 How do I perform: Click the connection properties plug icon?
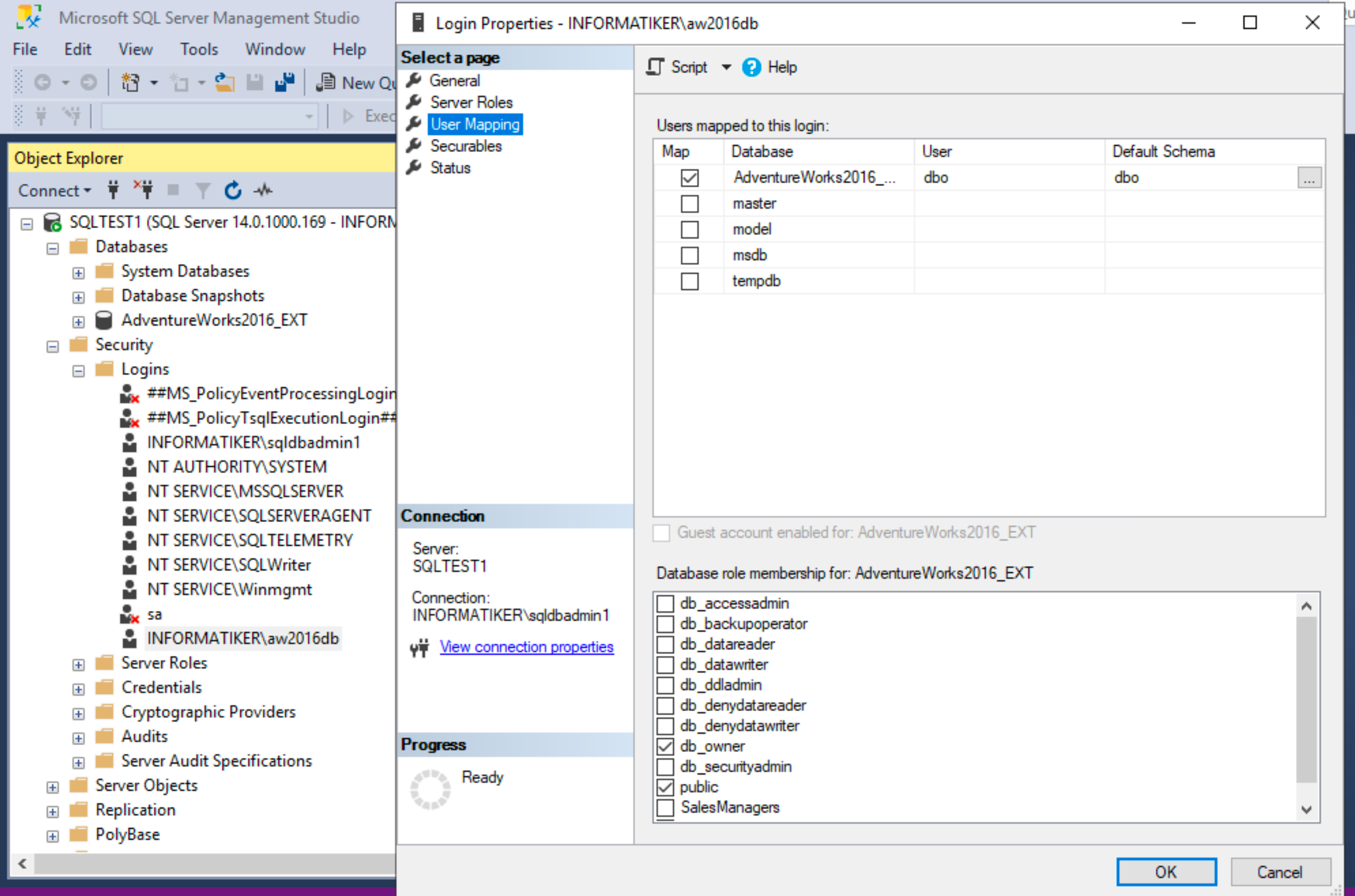(x=419, y=648)
